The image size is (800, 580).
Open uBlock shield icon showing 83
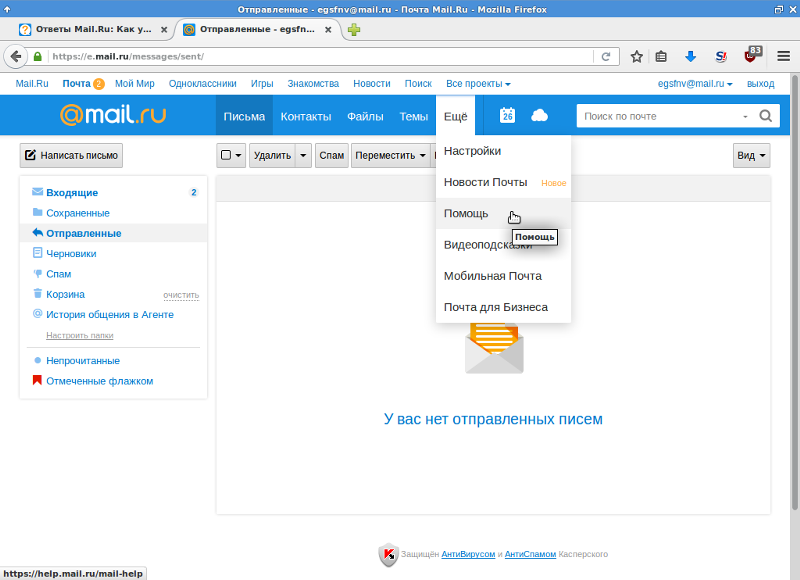[x=752, y=55]
